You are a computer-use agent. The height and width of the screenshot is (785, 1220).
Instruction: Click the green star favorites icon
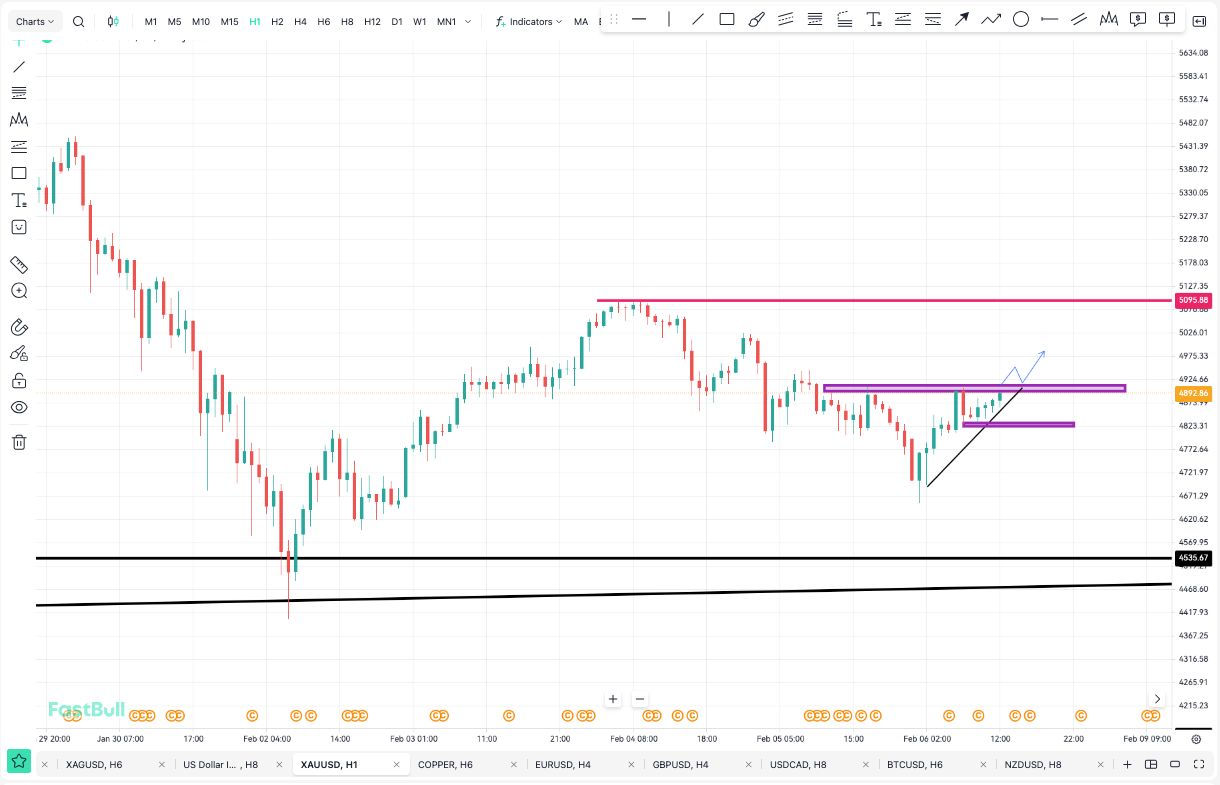[x=19, y=764]
